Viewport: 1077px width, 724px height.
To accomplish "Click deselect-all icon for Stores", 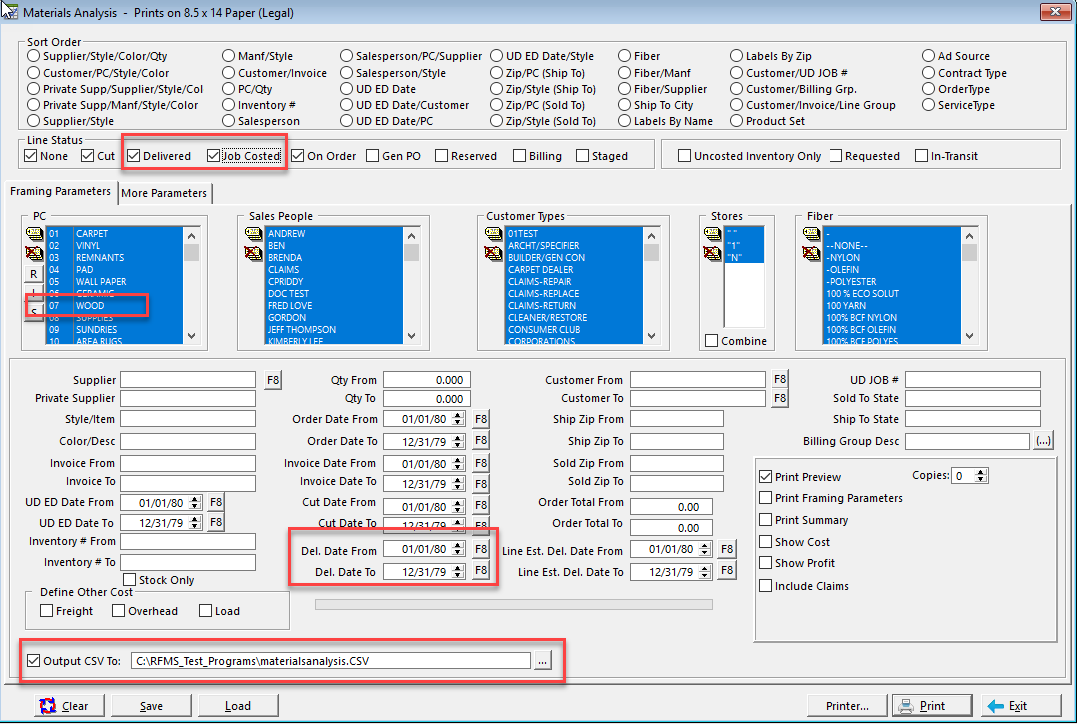I will tap(712, 253).
